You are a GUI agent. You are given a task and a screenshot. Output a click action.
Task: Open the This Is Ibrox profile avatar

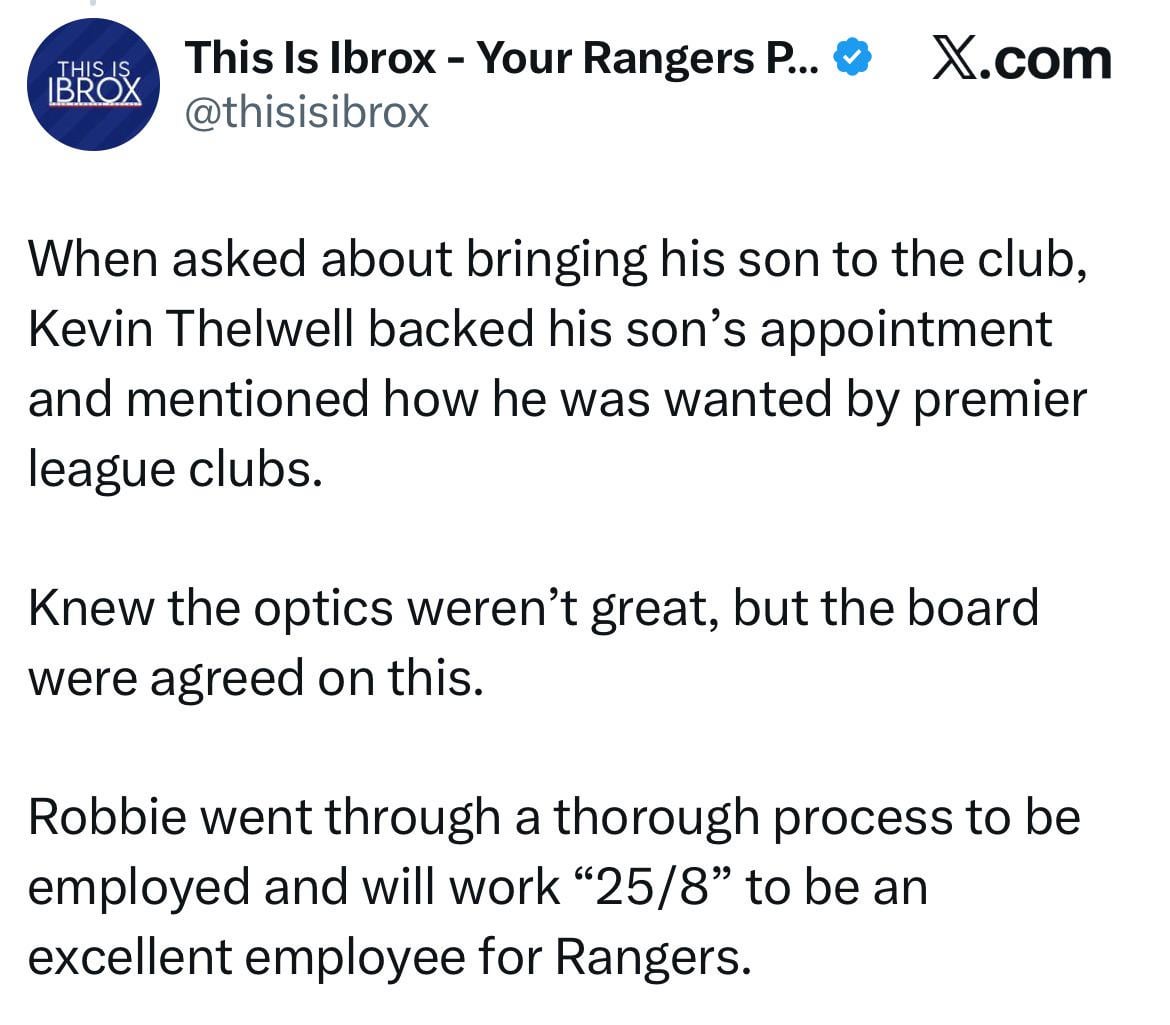click(93, 85)
